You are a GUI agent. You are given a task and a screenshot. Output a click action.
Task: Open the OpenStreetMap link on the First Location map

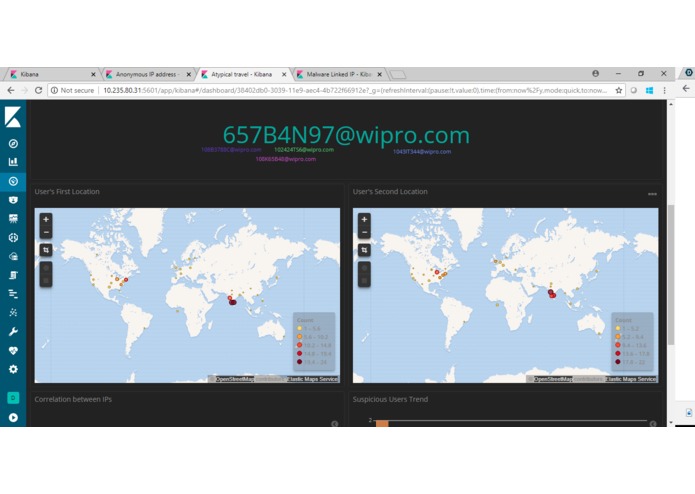pyautogui.click(x=235, y=379)
